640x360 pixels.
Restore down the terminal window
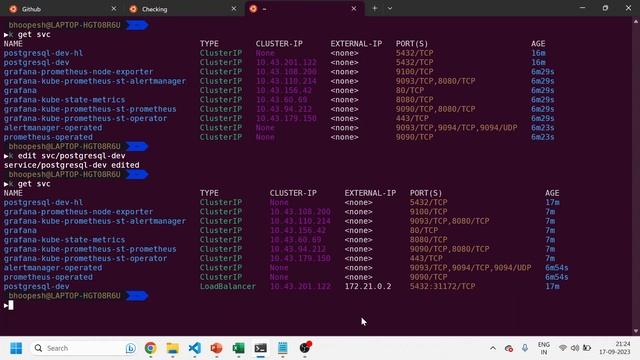(605, 8)
